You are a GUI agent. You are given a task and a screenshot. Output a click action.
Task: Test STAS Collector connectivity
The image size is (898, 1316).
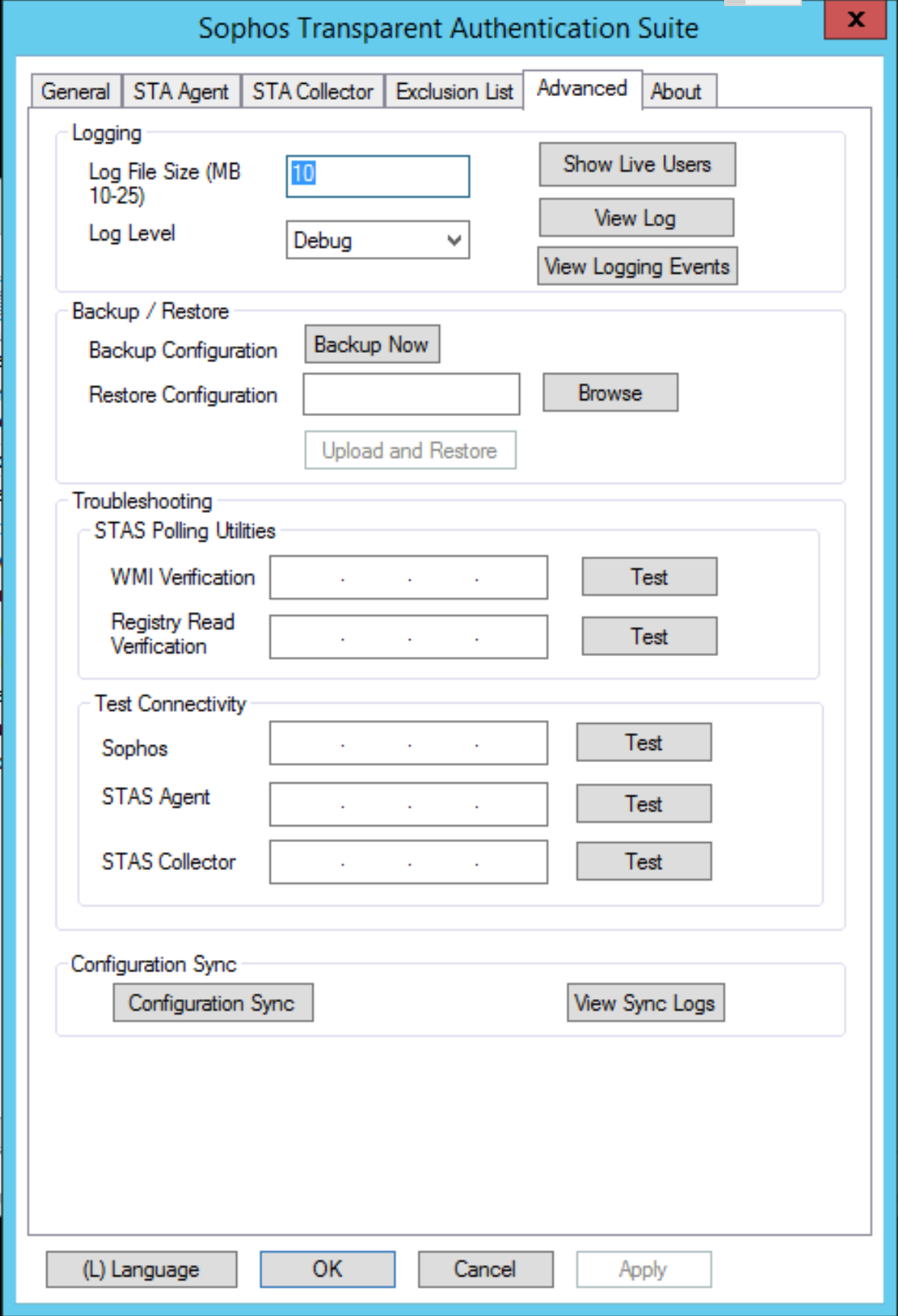pyautogui.click(x=644, y=861)
